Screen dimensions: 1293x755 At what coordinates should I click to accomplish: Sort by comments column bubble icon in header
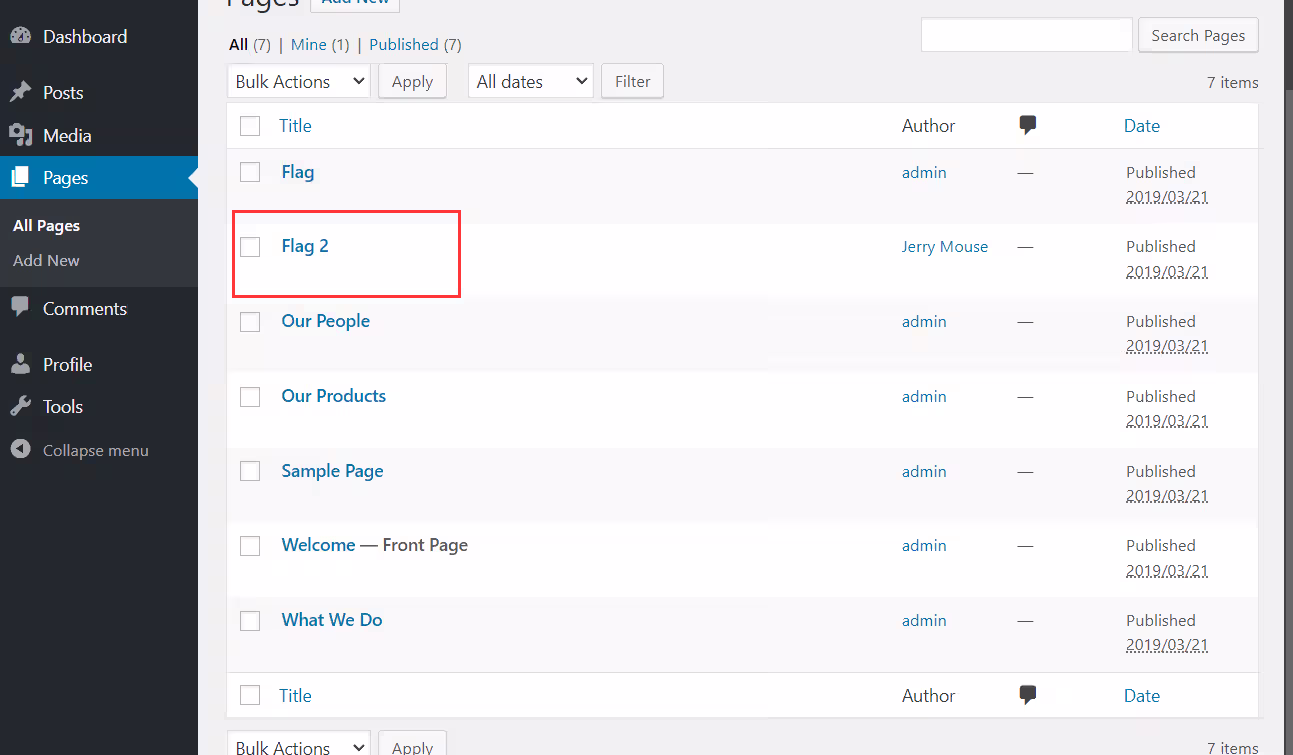[x=1027, y=125]
